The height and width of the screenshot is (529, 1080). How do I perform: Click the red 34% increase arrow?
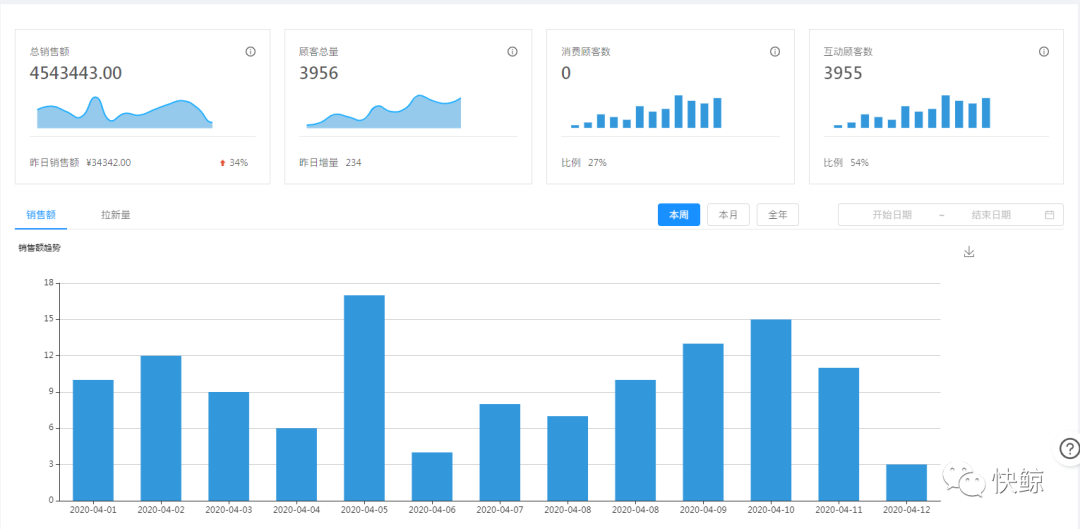click(x=223, y=163)
